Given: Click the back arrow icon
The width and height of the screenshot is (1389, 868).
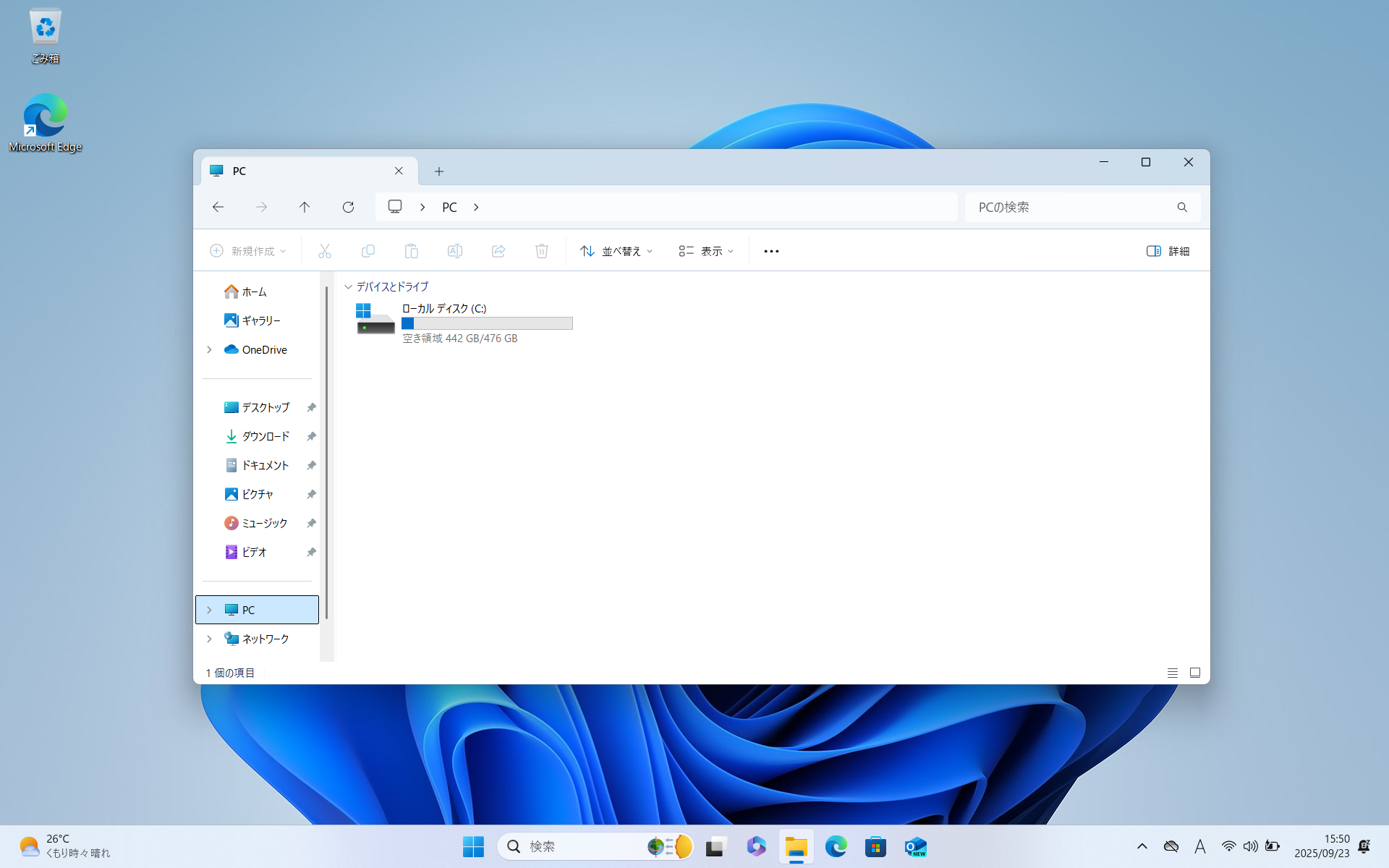Looking at the screenshot, I should [x=218, y=207].
